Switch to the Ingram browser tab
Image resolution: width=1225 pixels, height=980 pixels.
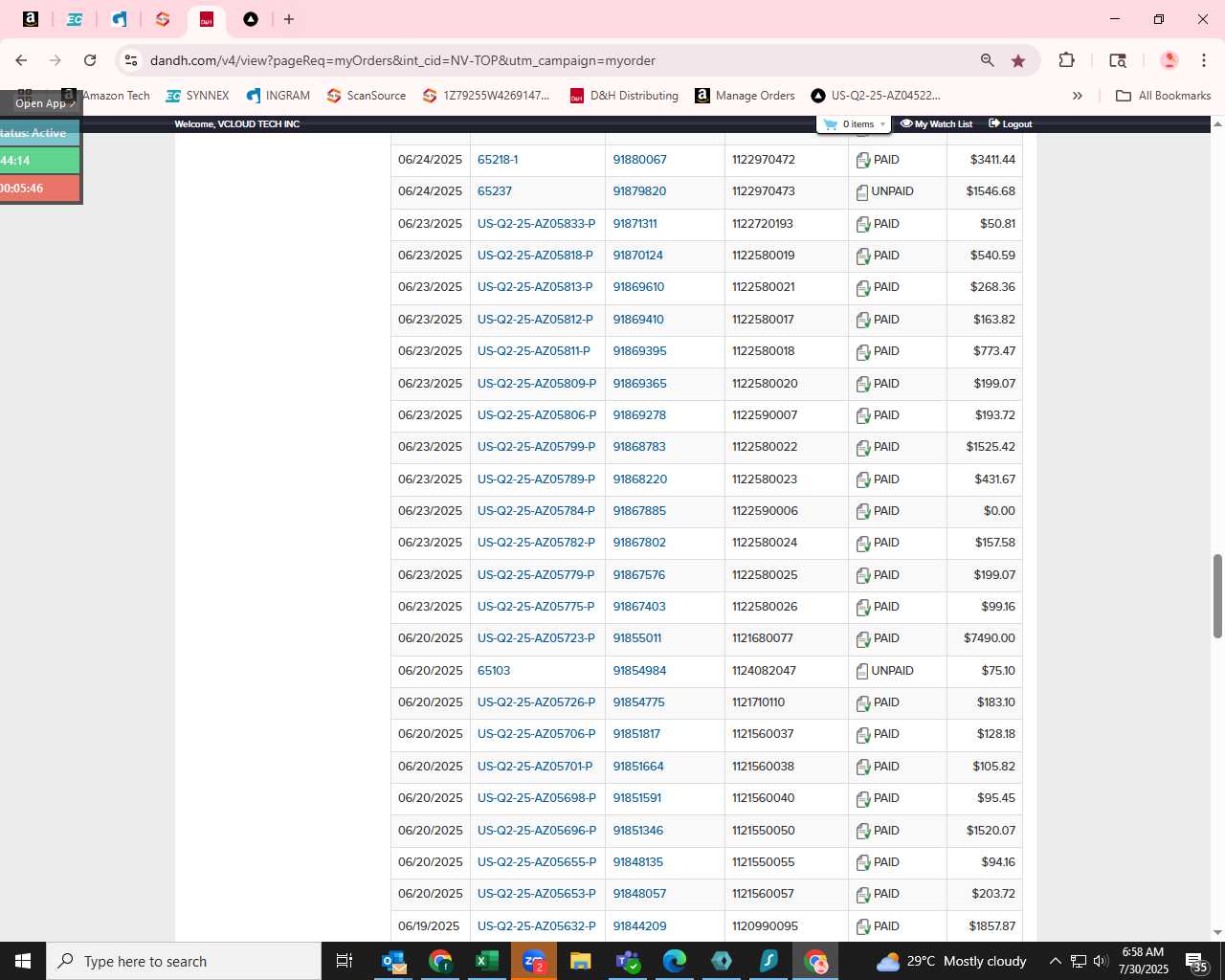[x=119, y=19]
